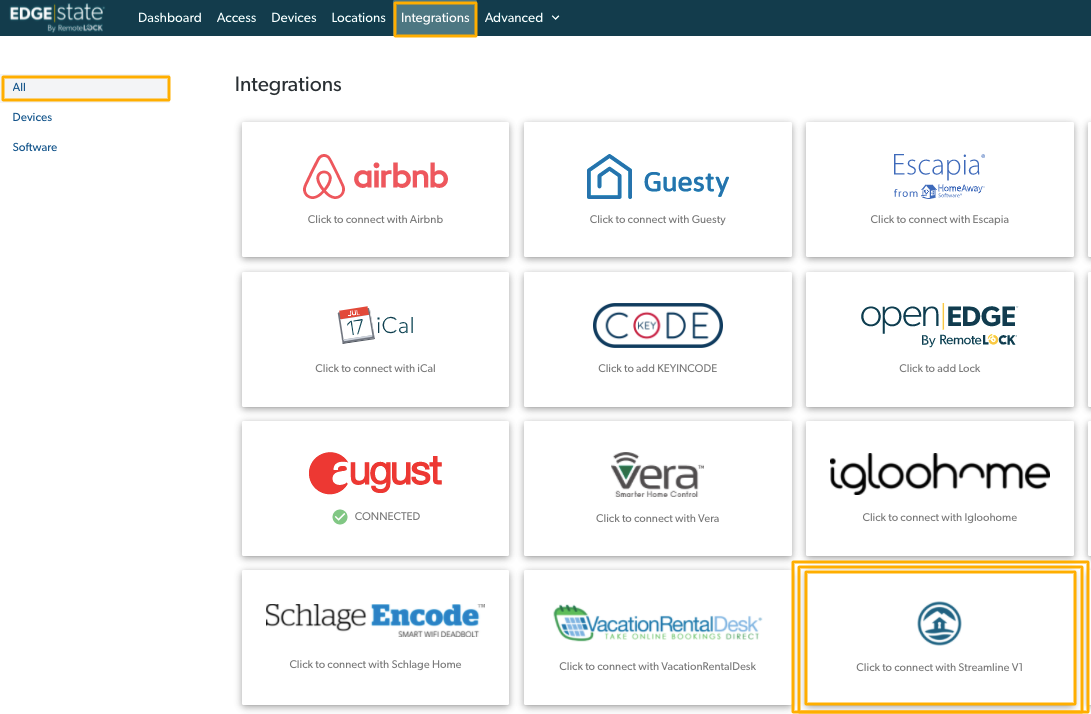Click the Airbnb logo
Viewport: 1091px width, 714px height.
point(376,177)
